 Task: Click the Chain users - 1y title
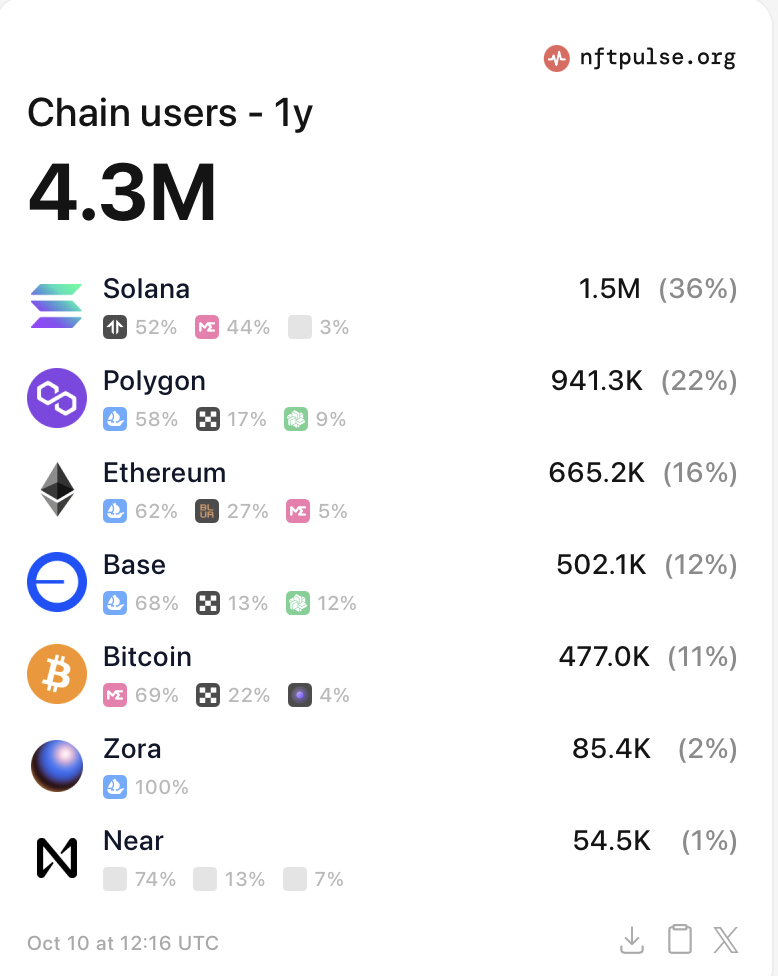[x=170, y=113]
